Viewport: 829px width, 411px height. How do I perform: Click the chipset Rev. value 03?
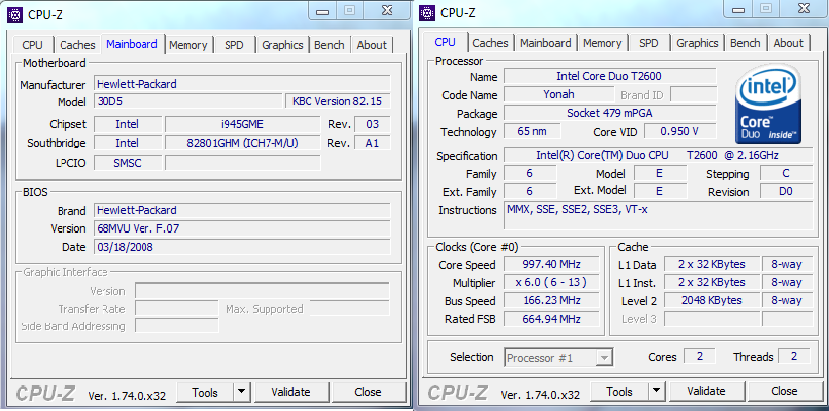pyautogui.click(x=373, y=124)
